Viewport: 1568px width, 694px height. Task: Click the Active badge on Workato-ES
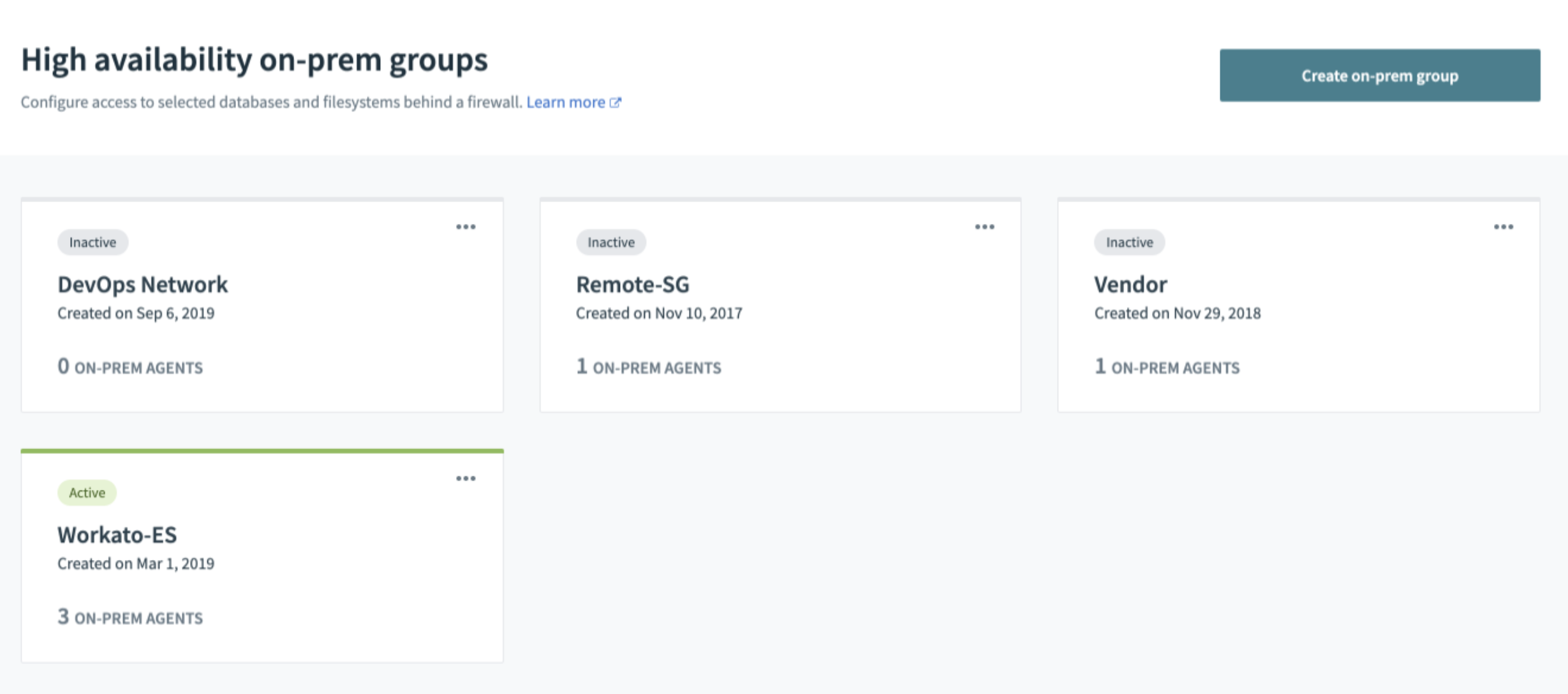click(87, 493)
